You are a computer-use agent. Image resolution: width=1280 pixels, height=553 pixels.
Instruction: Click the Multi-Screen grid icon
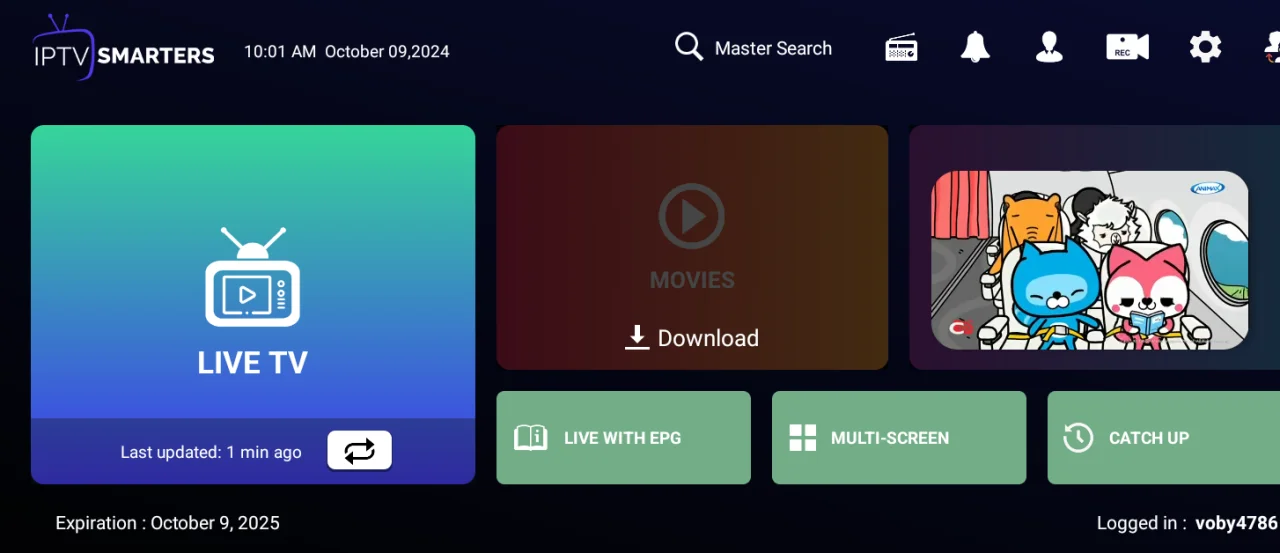803,438
